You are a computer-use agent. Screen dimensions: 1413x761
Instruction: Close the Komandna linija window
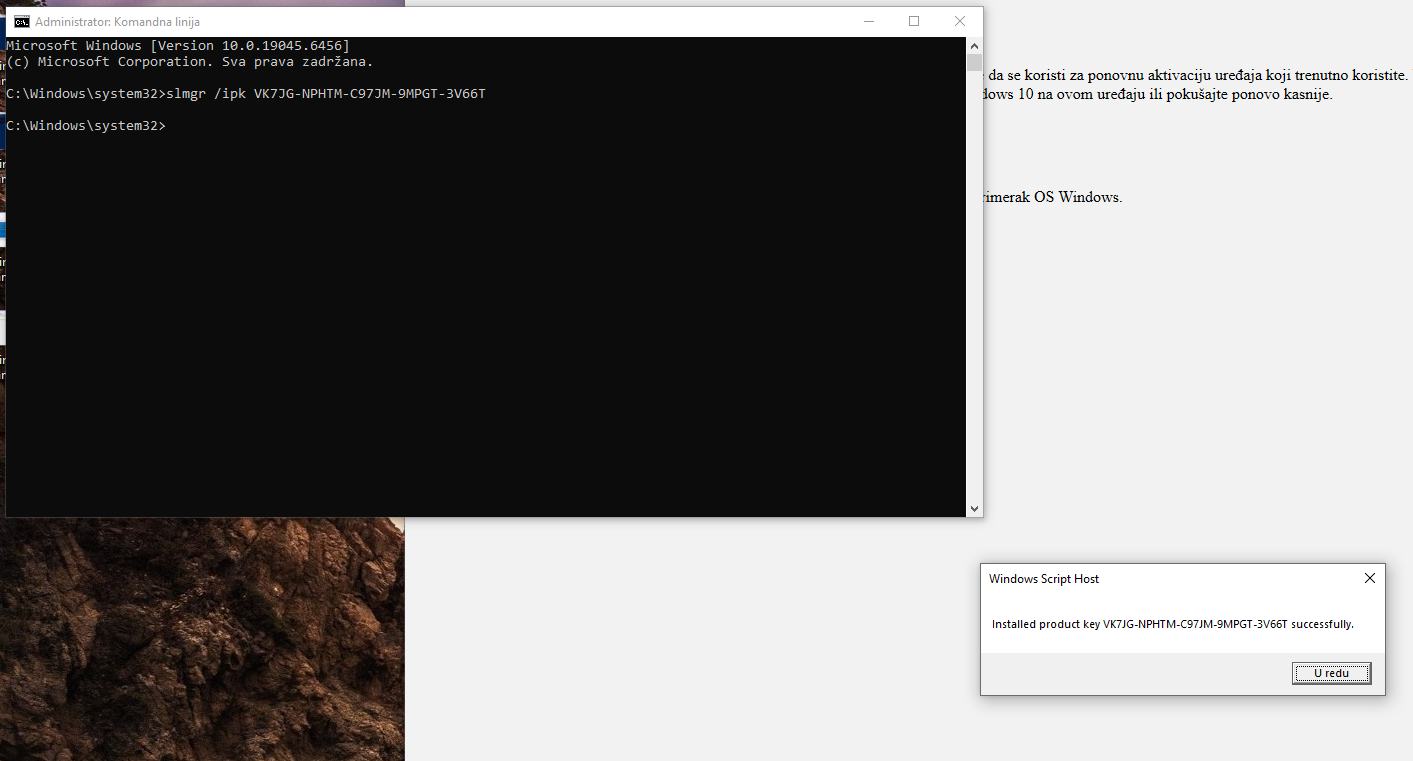tap(960, 21)
